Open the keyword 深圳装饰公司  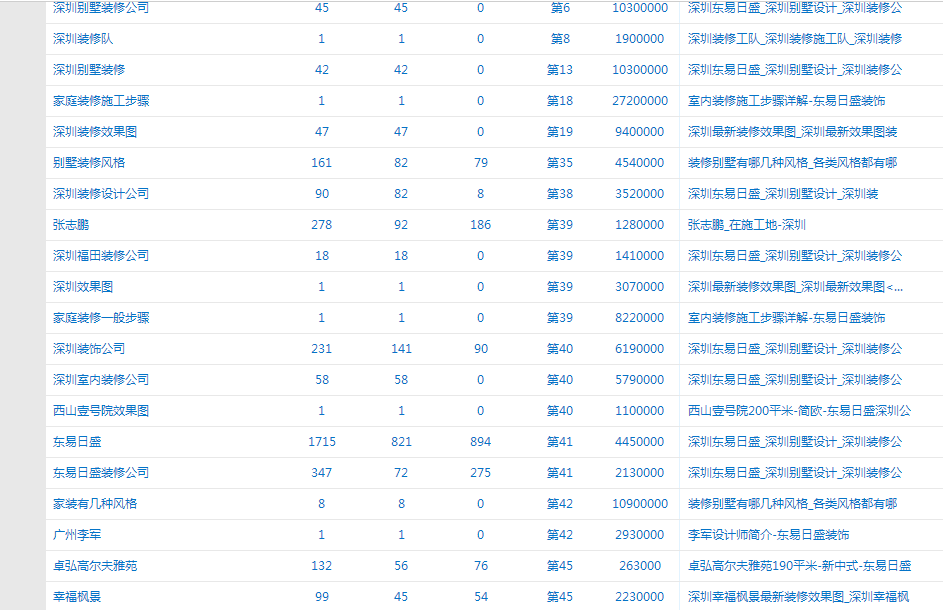click(x=89, y=349)
